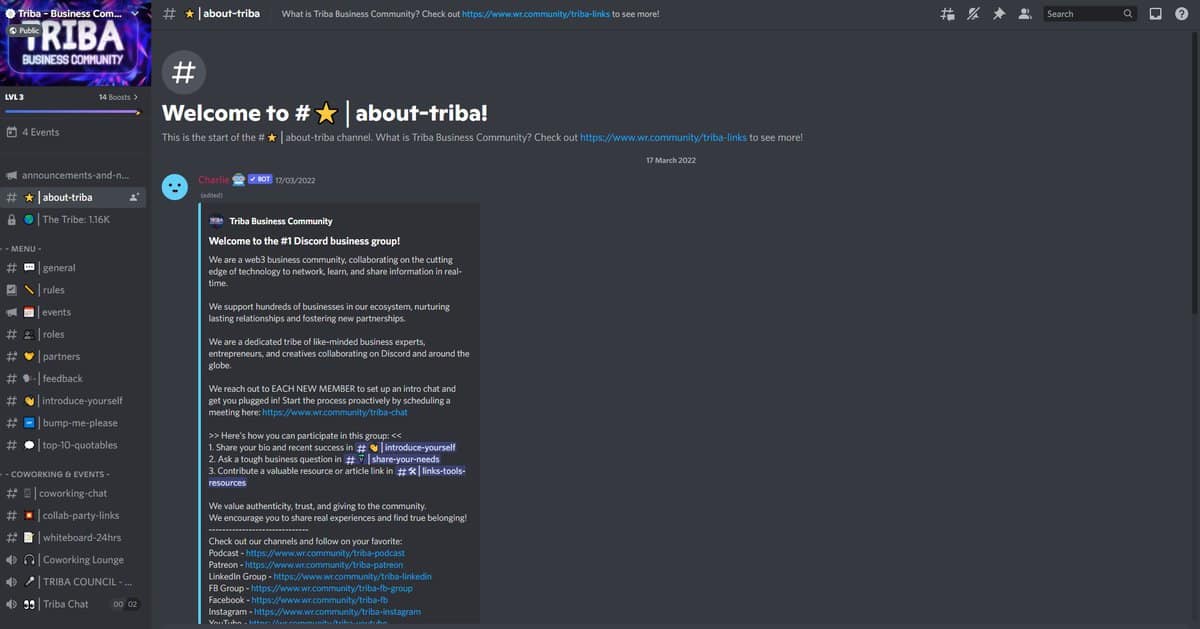The image size is (1200, 629).
Task: Click the triba-podcast link
Action: (x=324, y=553)
